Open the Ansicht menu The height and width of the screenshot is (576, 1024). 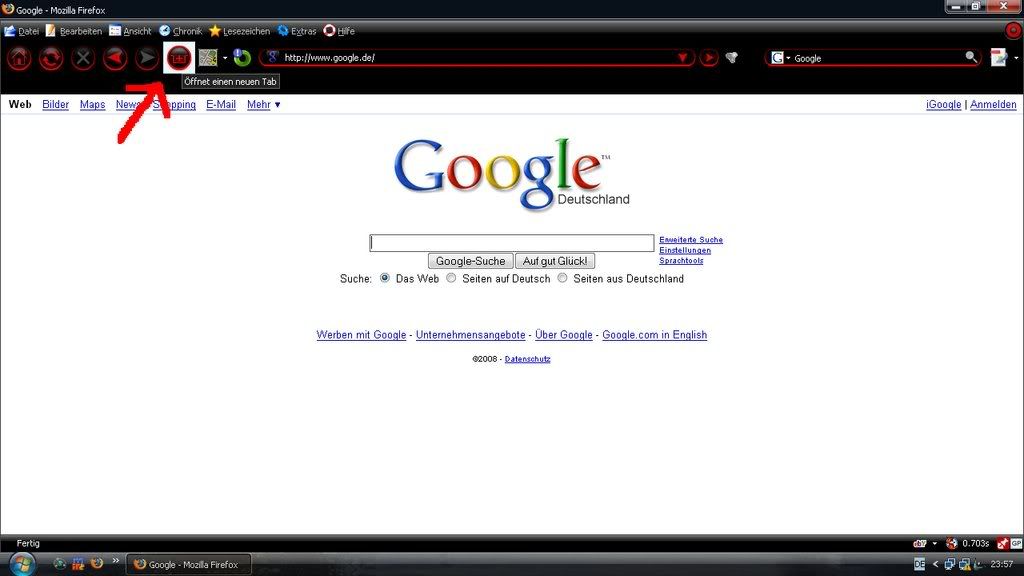pyautogui.click(x=130, y=31)
